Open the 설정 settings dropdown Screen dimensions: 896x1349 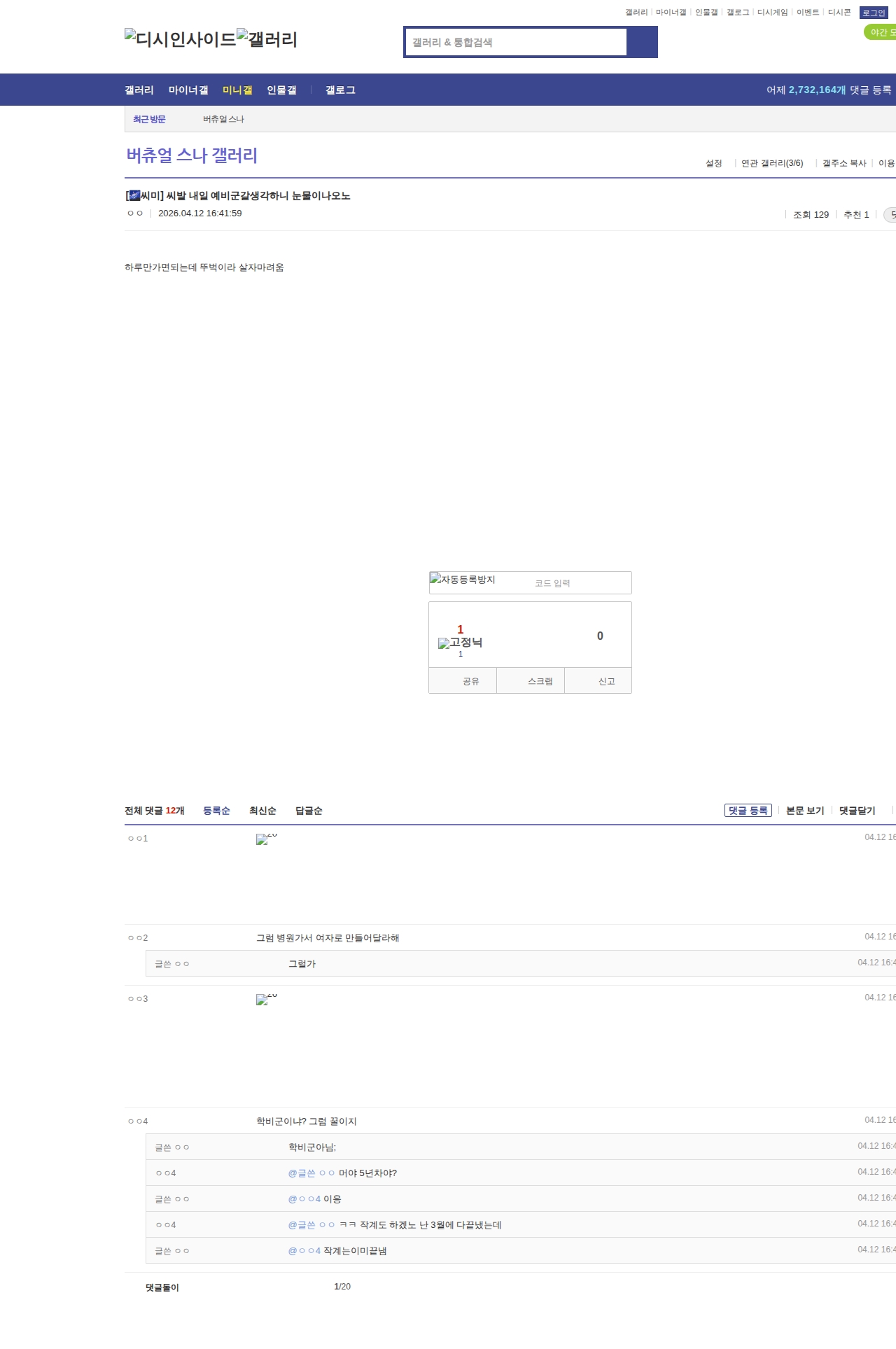713,163
